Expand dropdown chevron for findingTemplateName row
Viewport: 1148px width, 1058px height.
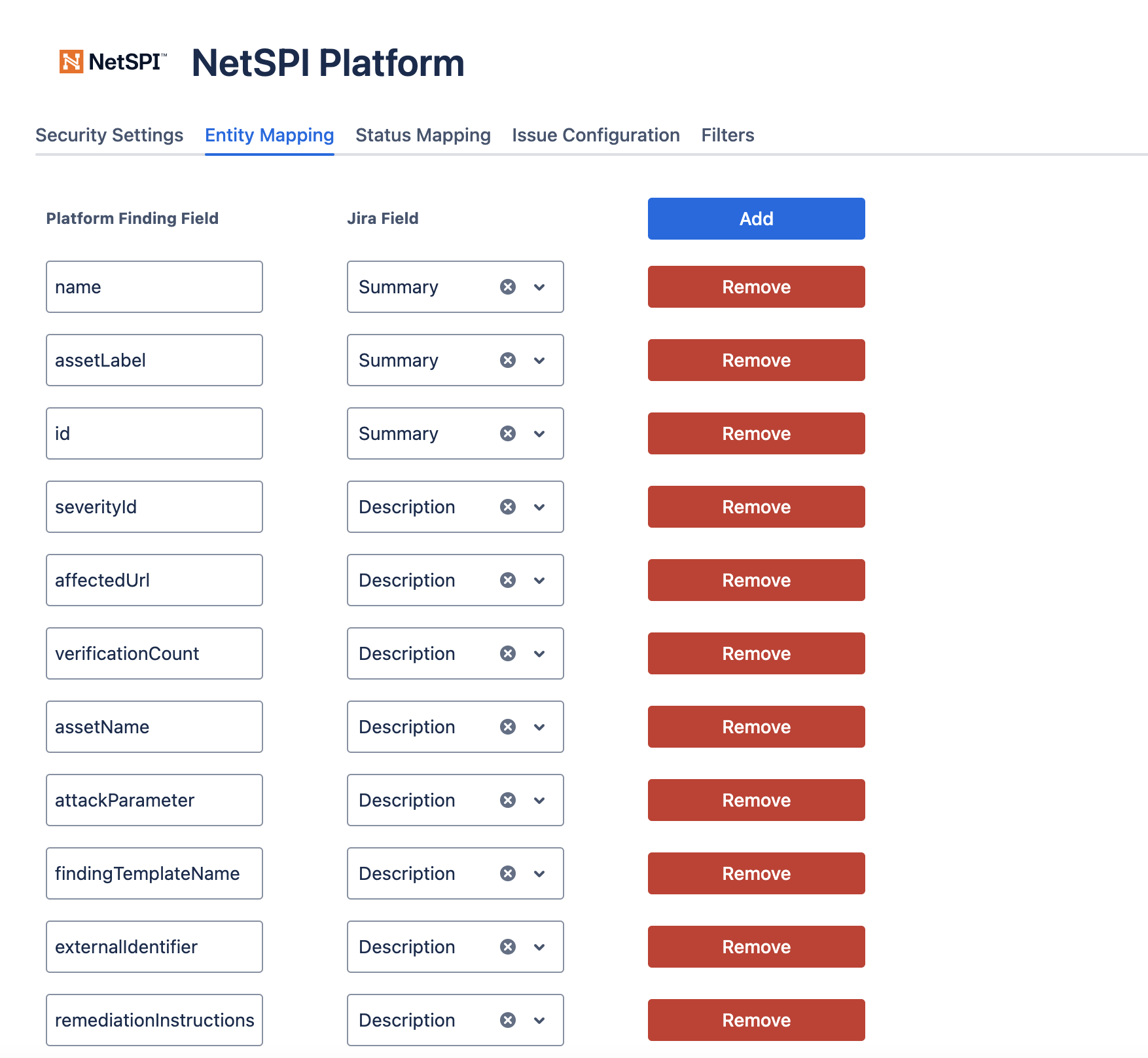click(x=539, y=873)
